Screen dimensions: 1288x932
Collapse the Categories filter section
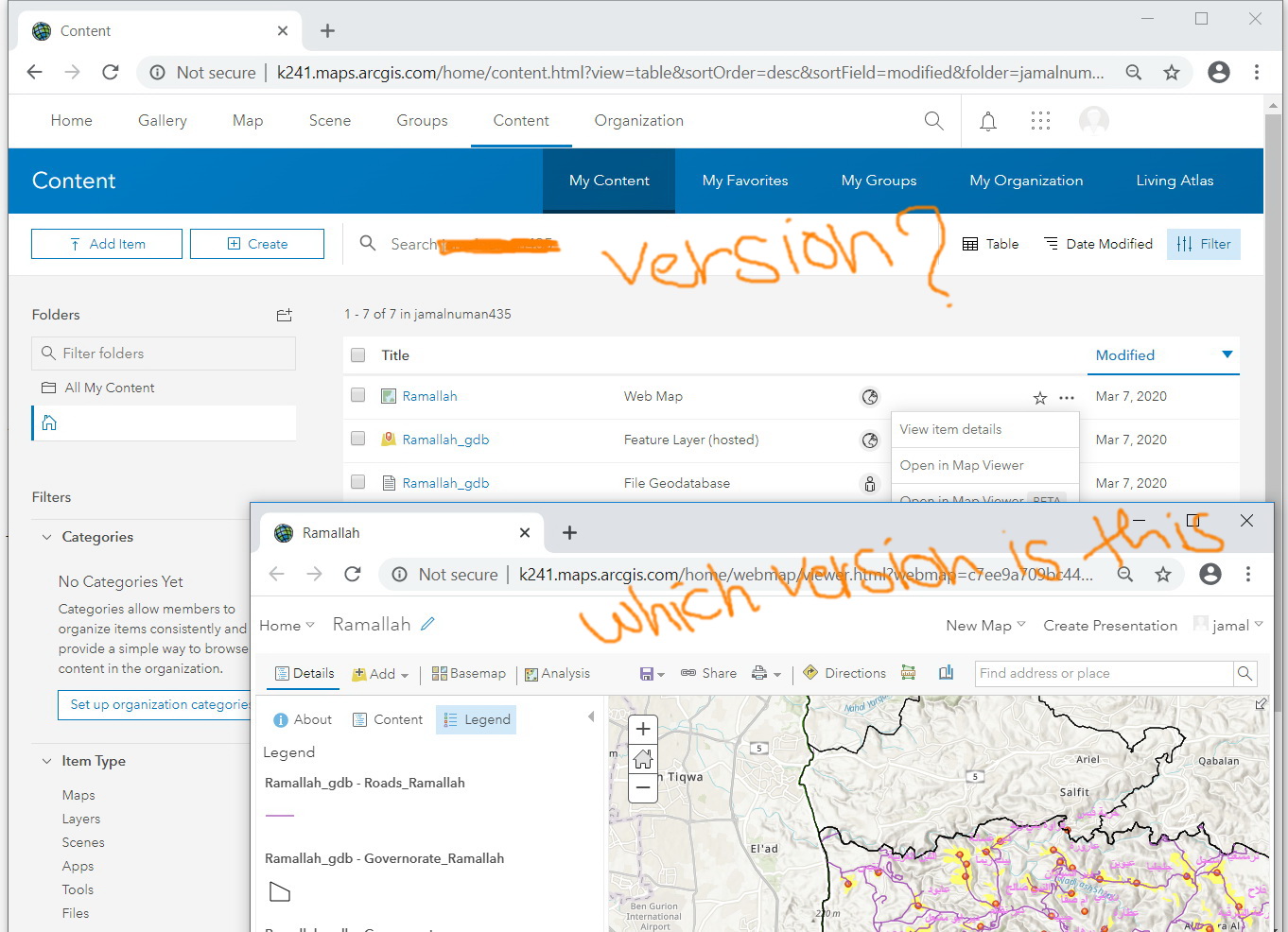(x=46, y=537)
